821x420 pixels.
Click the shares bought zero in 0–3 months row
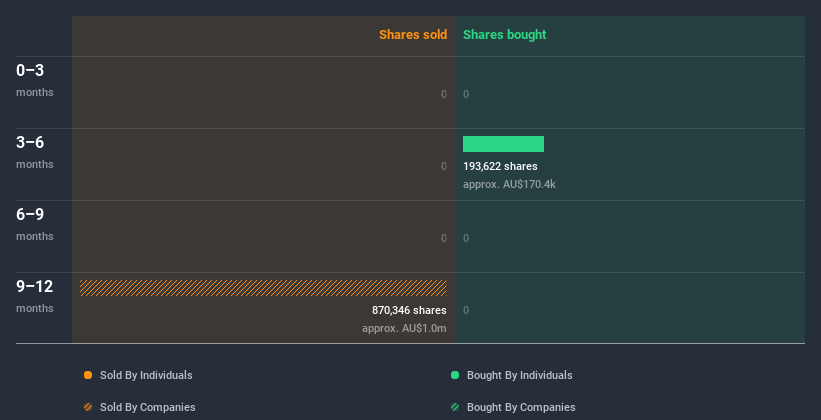click(x=466, y=94)
